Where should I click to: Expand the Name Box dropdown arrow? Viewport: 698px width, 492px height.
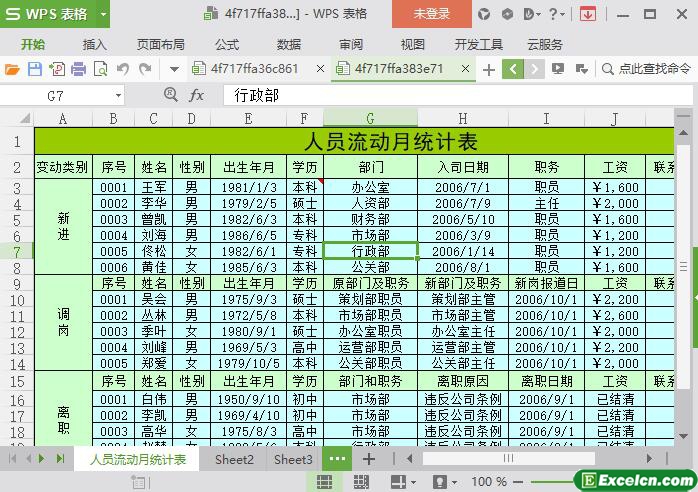point(117,95)
